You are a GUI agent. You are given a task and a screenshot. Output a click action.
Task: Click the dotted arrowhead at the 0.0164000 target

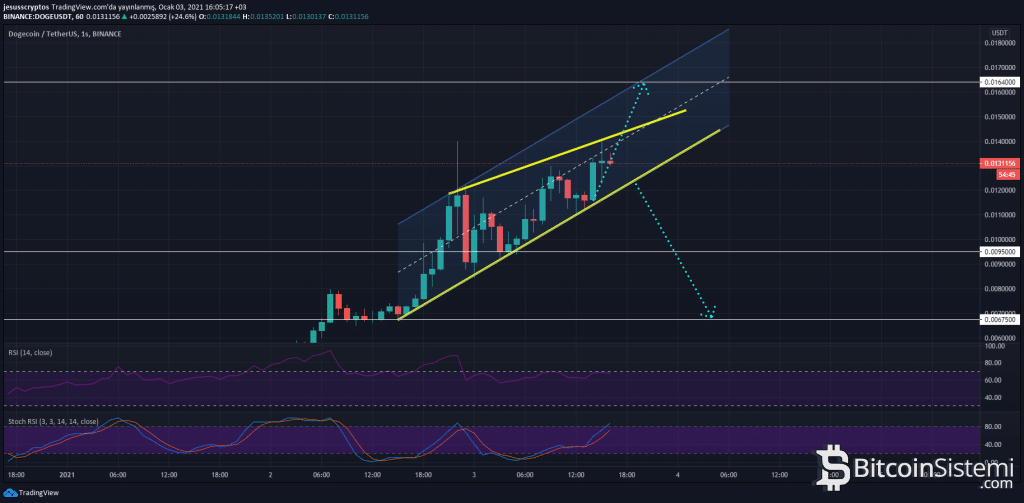(641, 84)
